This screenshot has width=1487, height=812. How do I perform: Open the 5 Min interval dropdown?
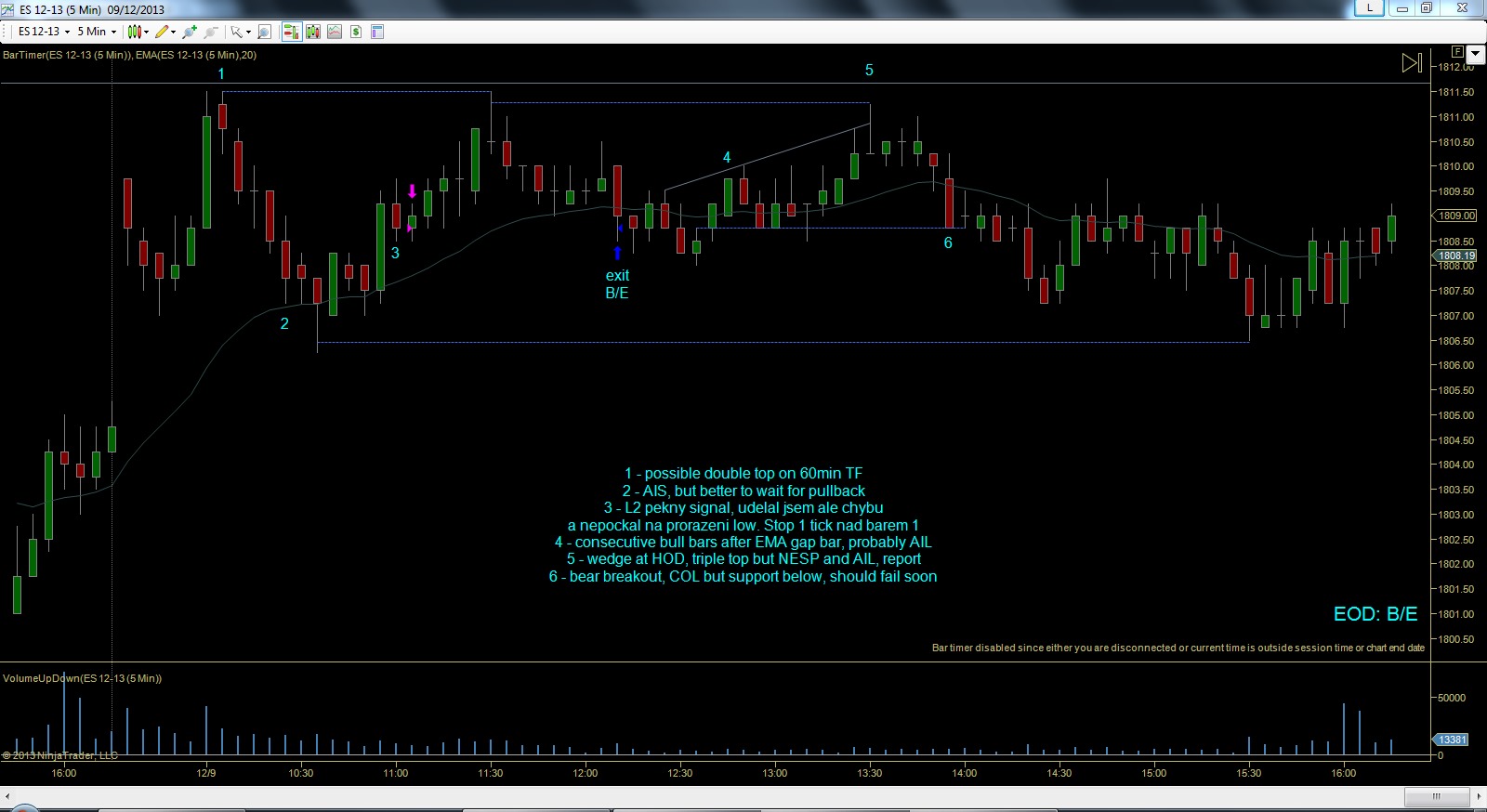pos(97,32)
